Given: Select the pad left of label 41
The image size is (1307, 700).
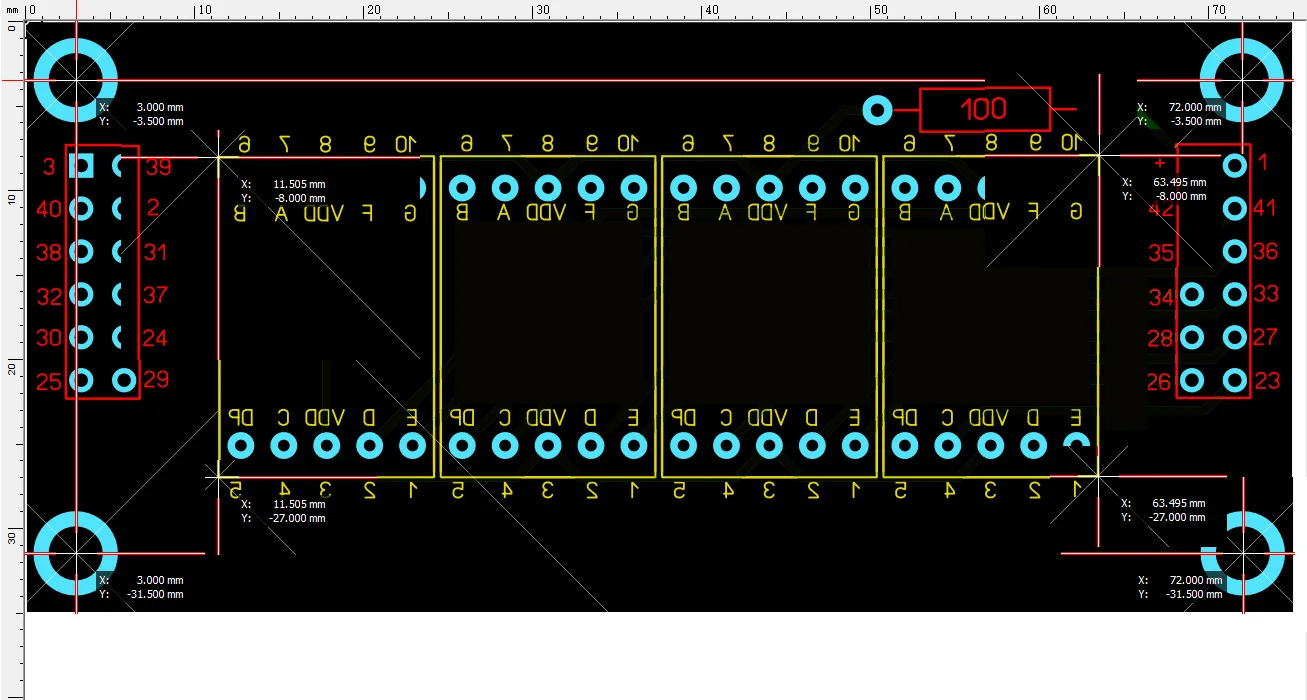Looking at the screenshot, I should click(x=1235, y=208).
